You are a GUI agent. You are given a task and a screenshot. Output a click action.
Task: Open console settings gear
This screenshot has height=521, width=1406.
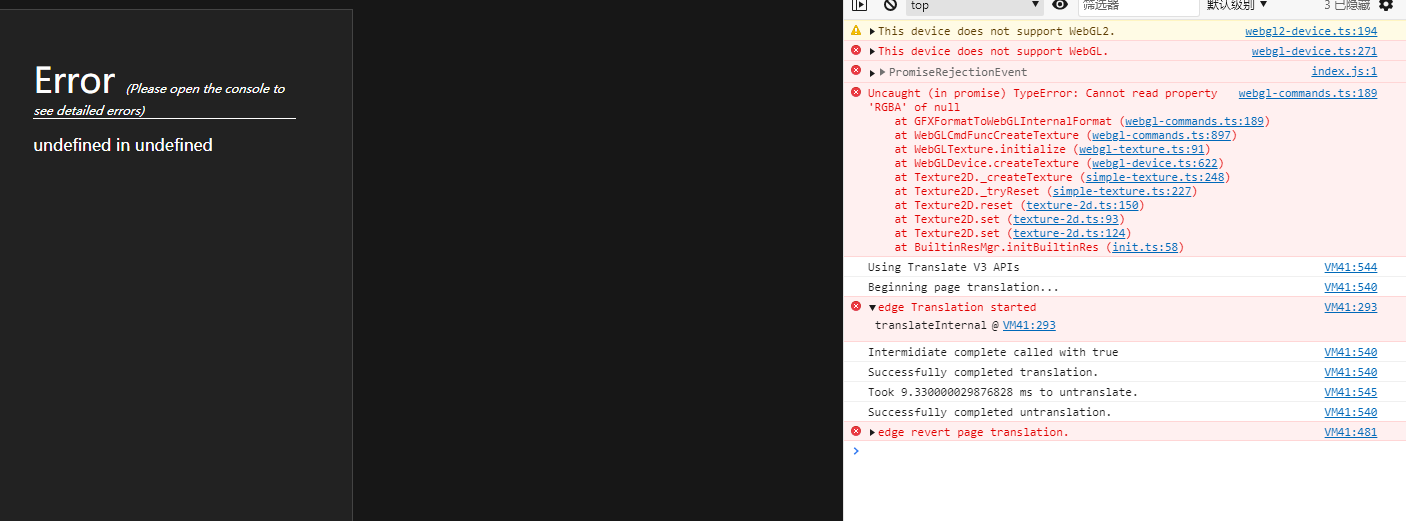point(1386,5)
